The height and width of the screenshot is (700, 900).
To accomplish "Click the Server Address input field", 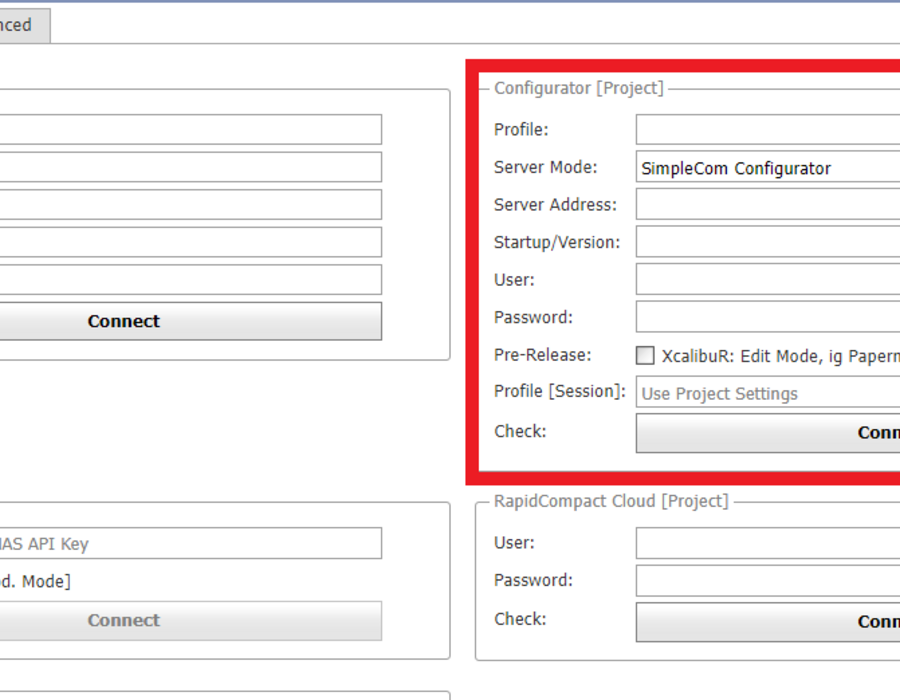I will coord(768,205).
